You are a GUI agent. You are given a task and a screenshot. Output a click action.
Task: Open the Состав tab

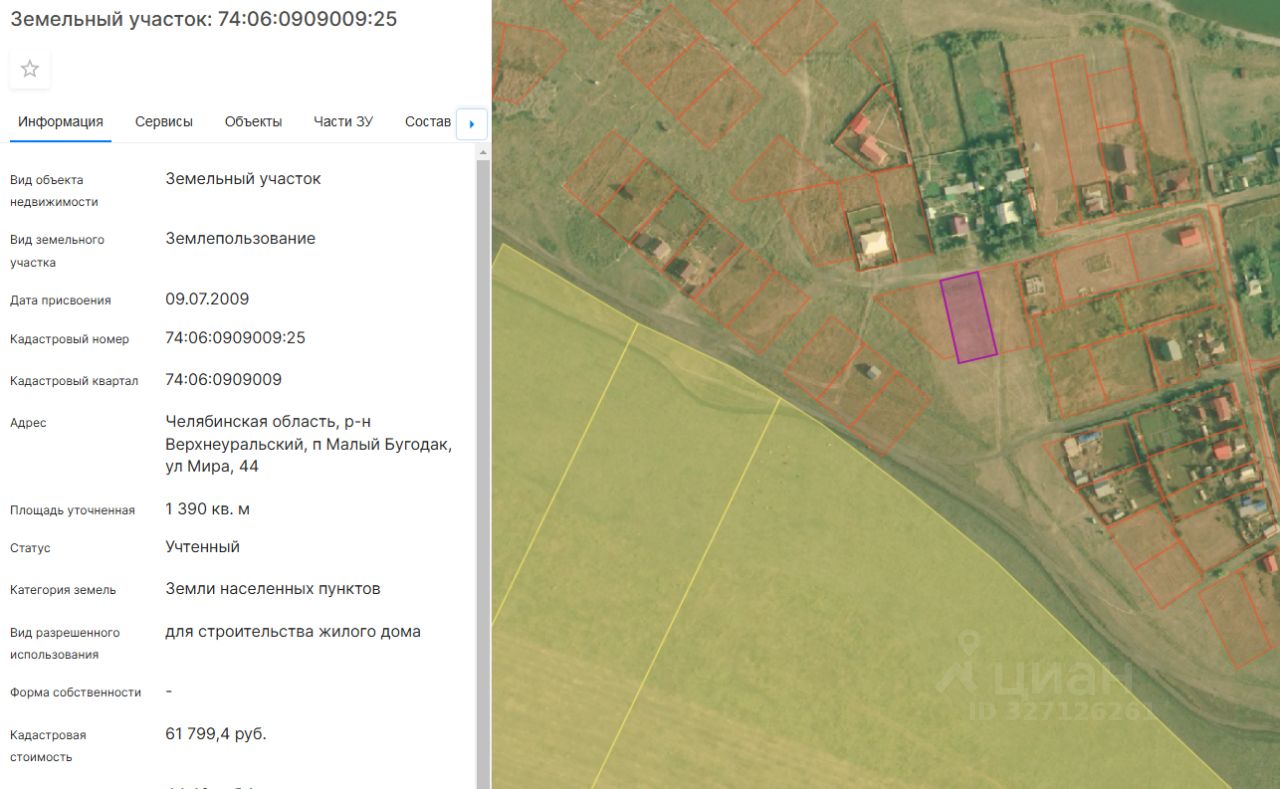(x=428, y=122)
